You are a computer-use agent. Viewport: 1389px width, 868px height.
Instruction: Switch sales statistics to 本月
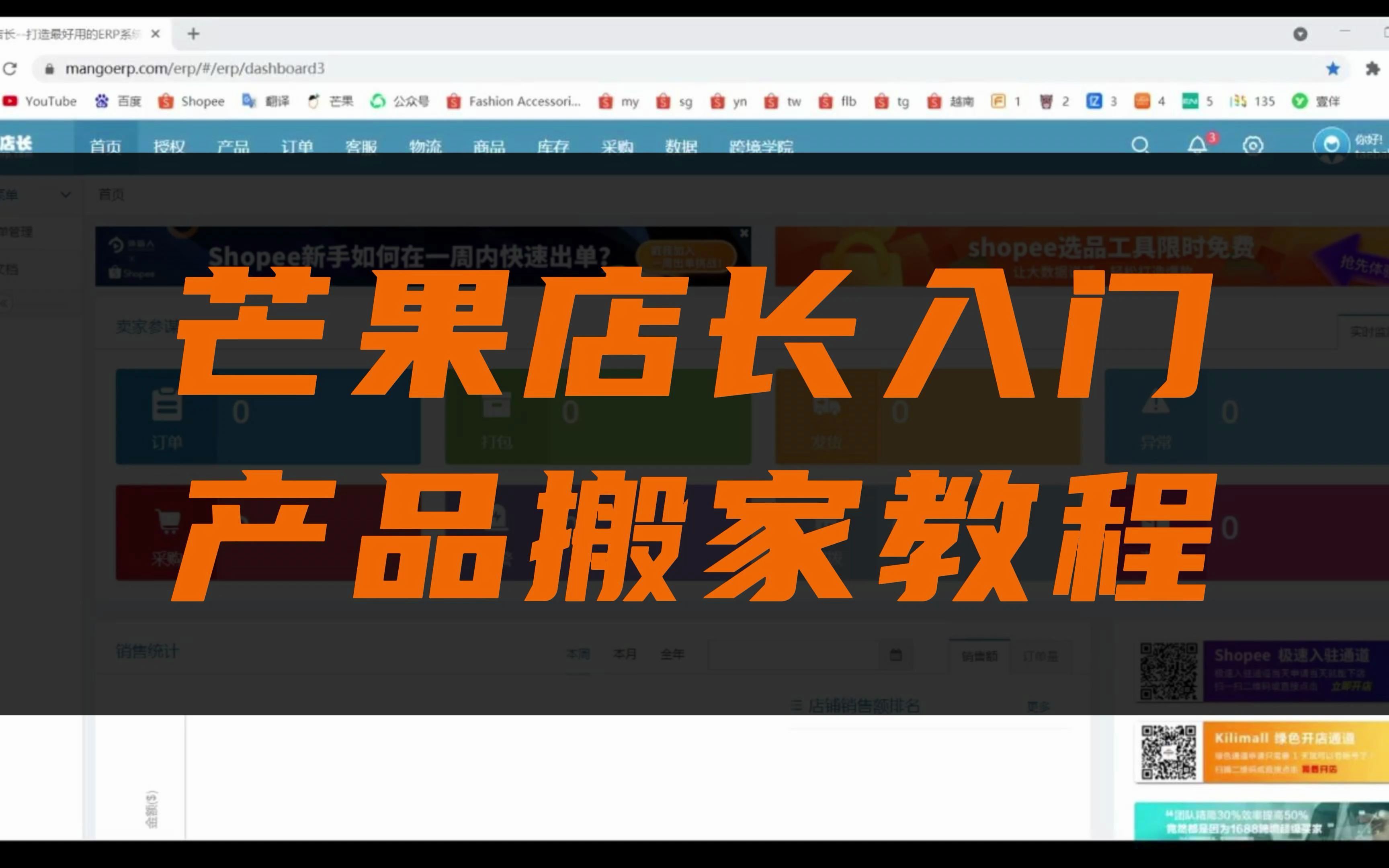click(x=625, y=655)
